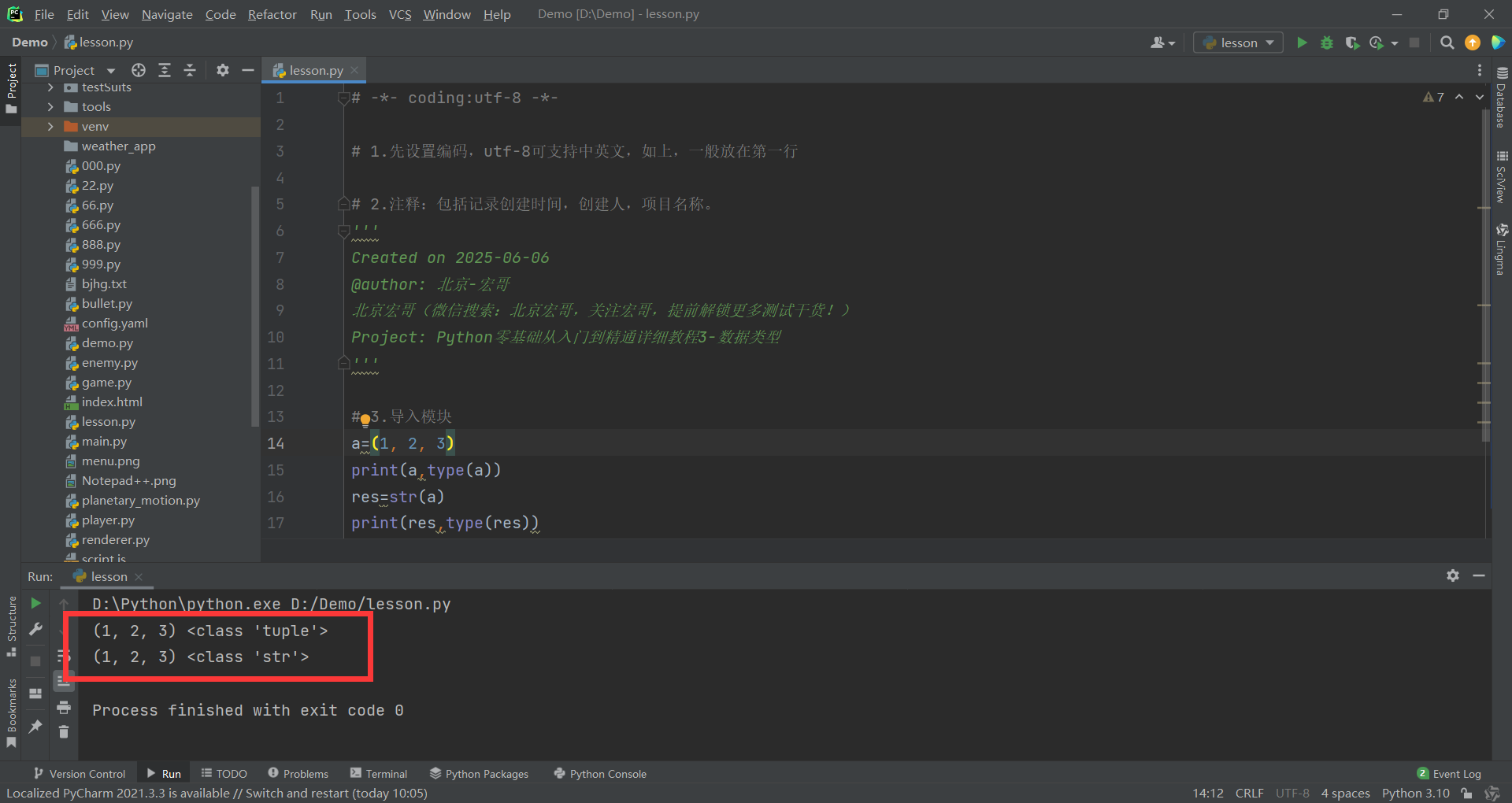Click the yellow lightbulb on line 13
1512x803 pixels.
(x=365, y=420)
